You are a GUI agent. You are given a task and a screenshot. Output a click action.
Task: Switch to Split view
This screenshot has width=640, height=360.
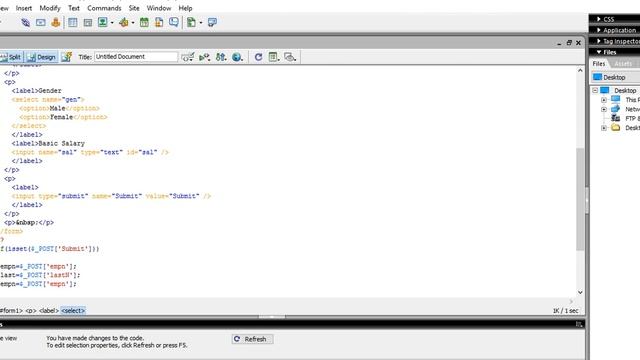[11, 57]
